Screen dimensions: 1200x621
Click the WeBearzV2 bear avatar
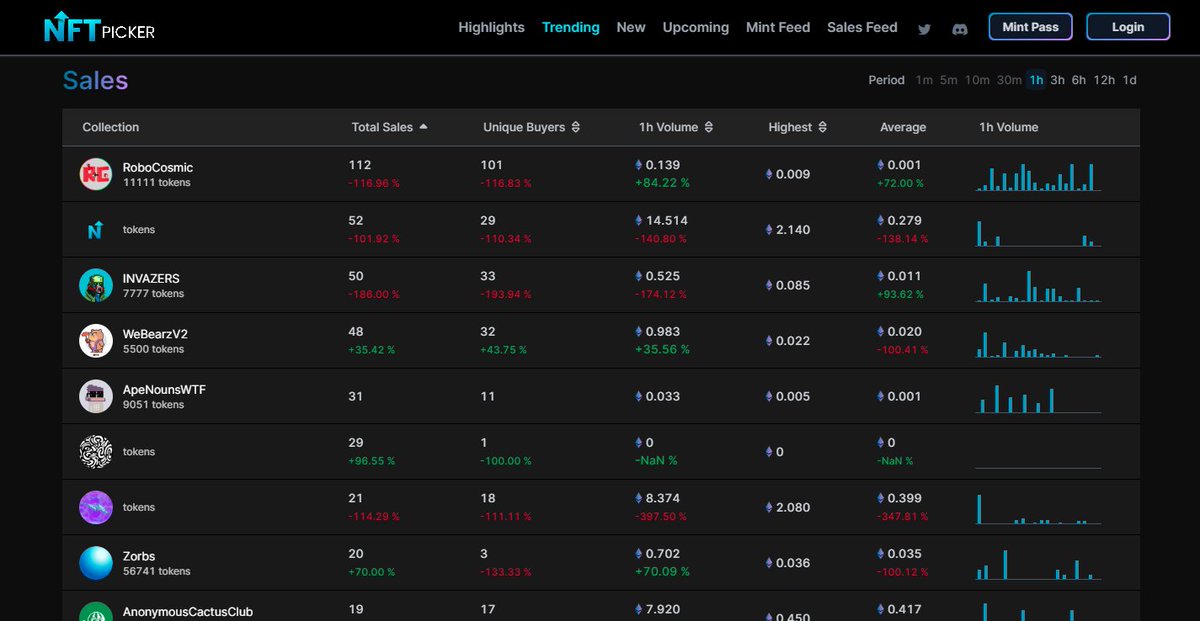coord(96,341)
